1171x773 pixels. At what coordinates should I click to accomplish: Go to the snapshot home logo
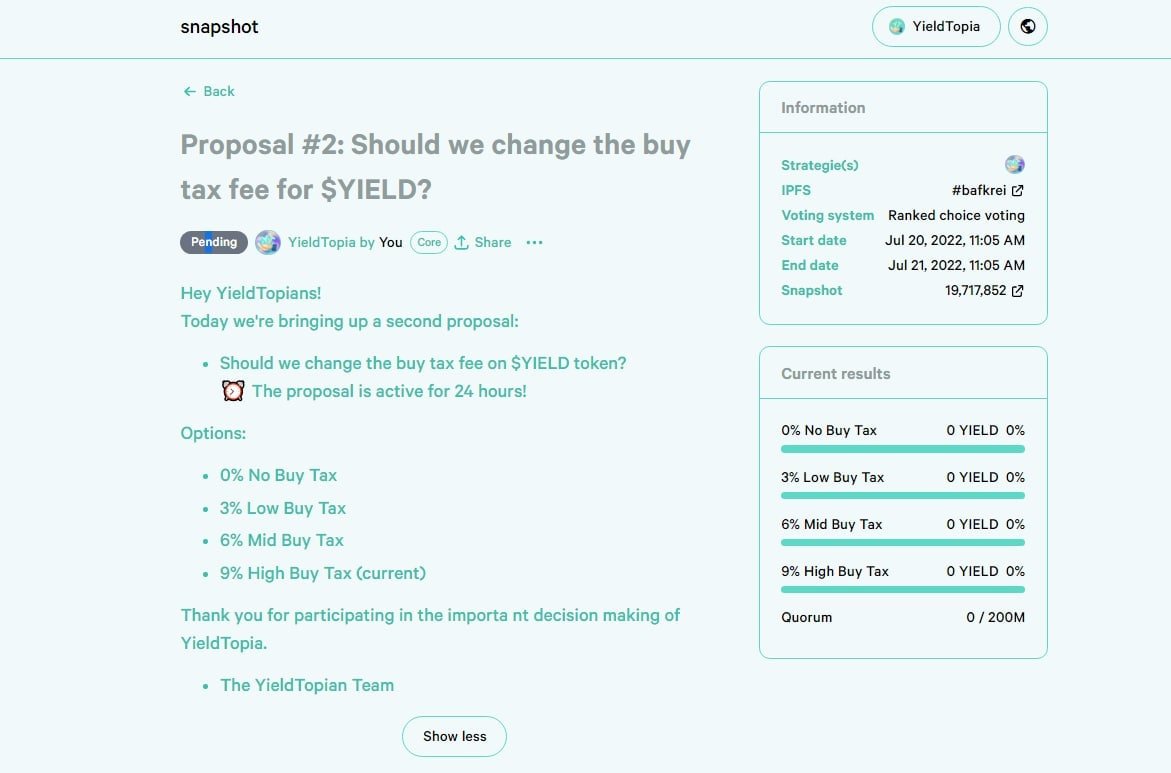coord(219,27)
